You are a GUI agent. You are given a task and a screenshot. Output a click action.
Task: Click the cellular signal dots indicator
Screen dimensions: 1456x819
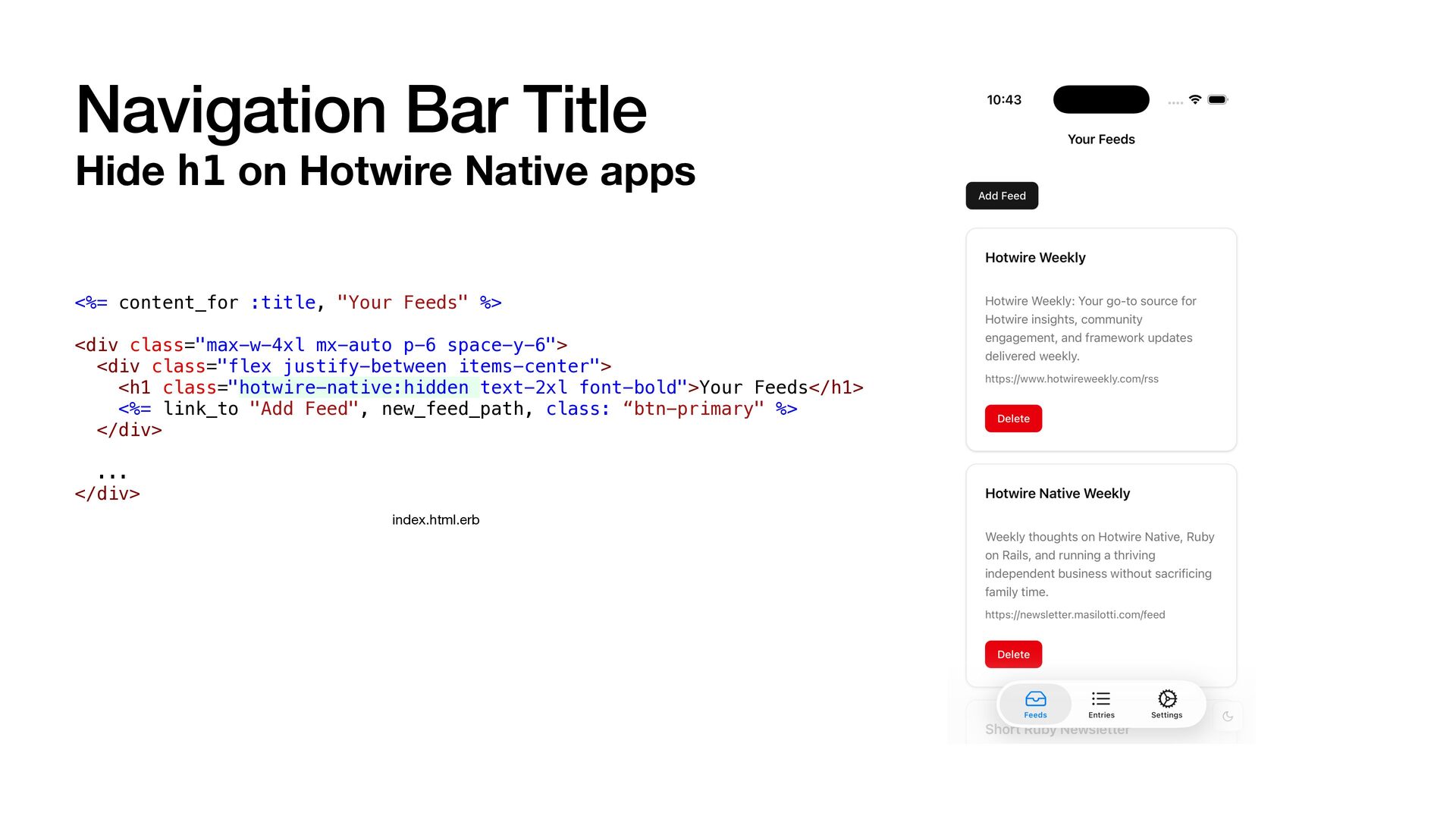tap(1175, 102)
